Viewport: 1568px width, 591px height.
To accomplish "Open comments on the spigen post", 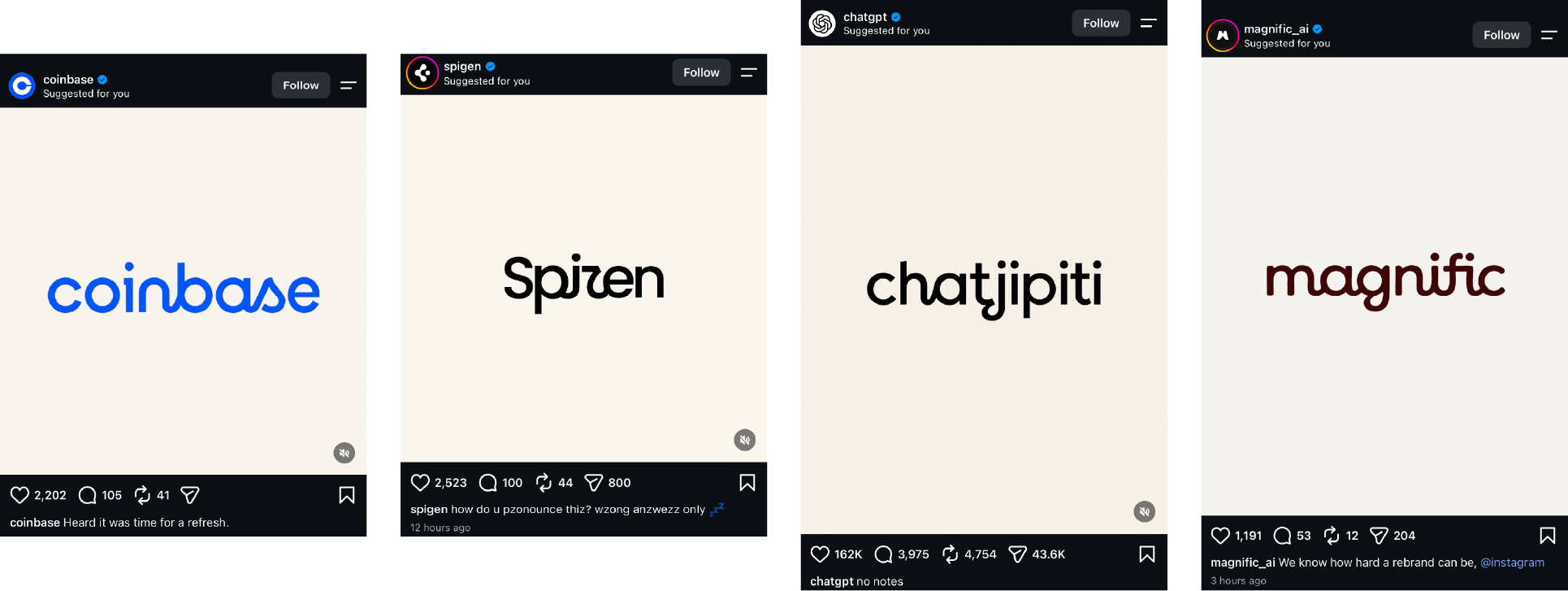I will point(487,483).
